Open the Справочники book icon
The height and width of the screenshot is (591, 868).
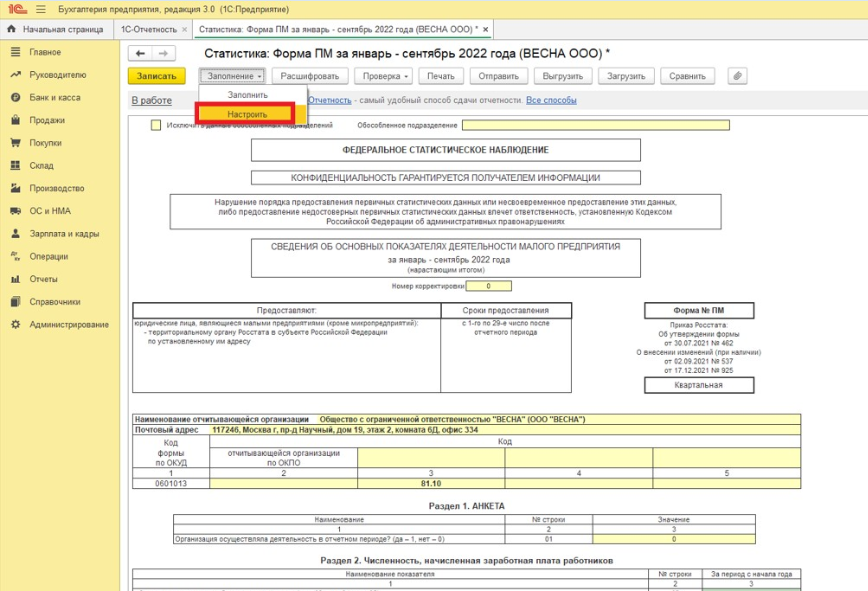16,302
